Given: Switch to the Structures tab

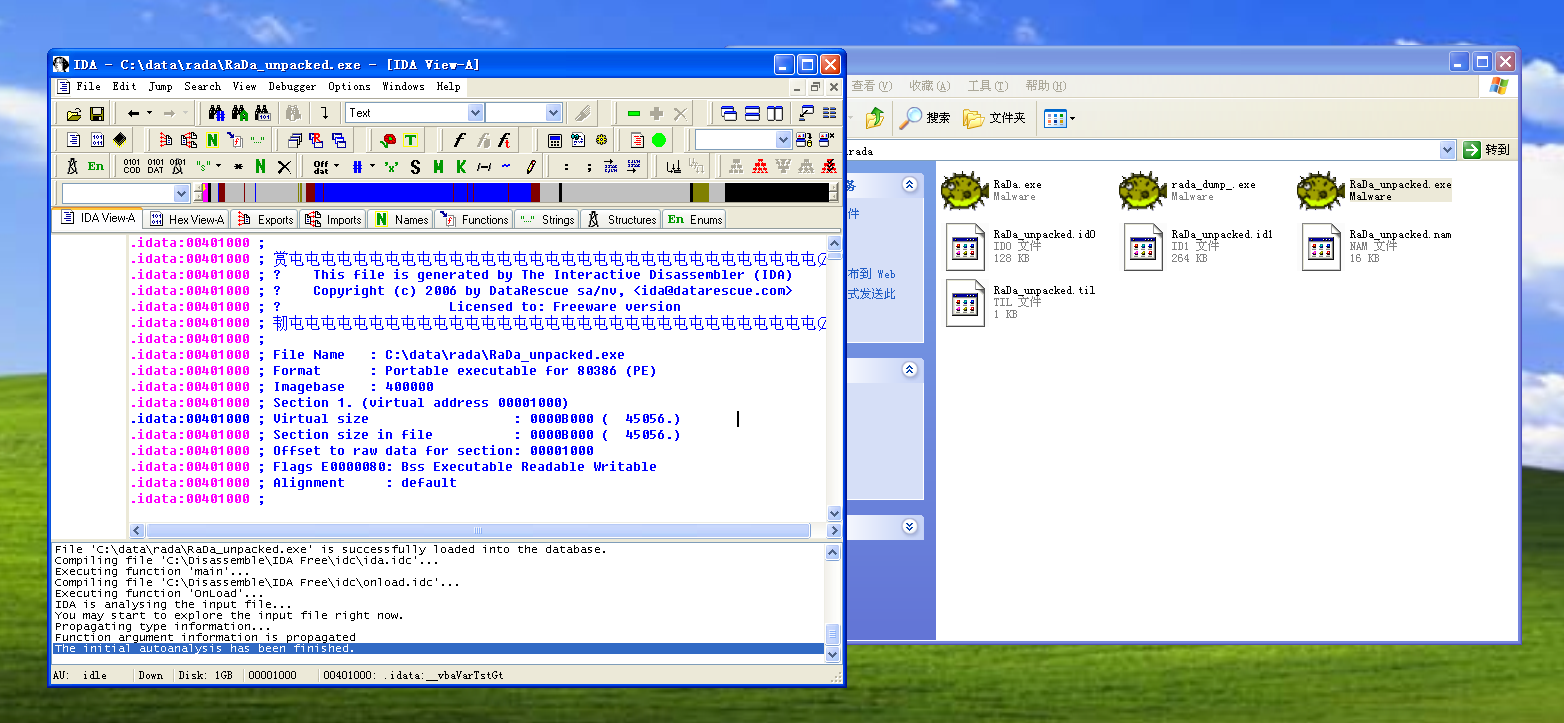Looking at the screenshot, I should click(621, 219).
